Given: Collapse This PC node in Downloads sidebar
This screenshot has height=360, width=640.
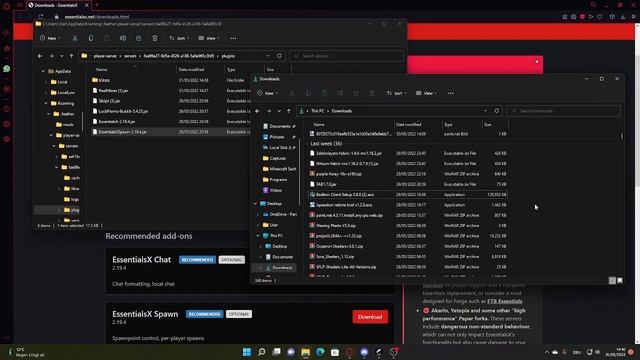Looking at the screenshot, I should click(x=258, y=236).
